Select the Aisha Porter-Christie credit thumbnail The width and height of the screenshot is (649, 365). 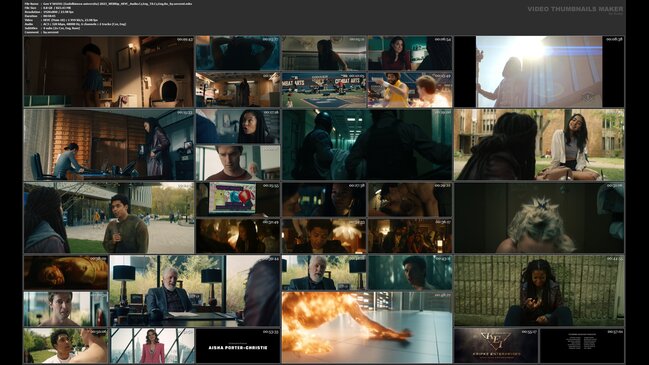pyautogui.click(x=238, y=346)
